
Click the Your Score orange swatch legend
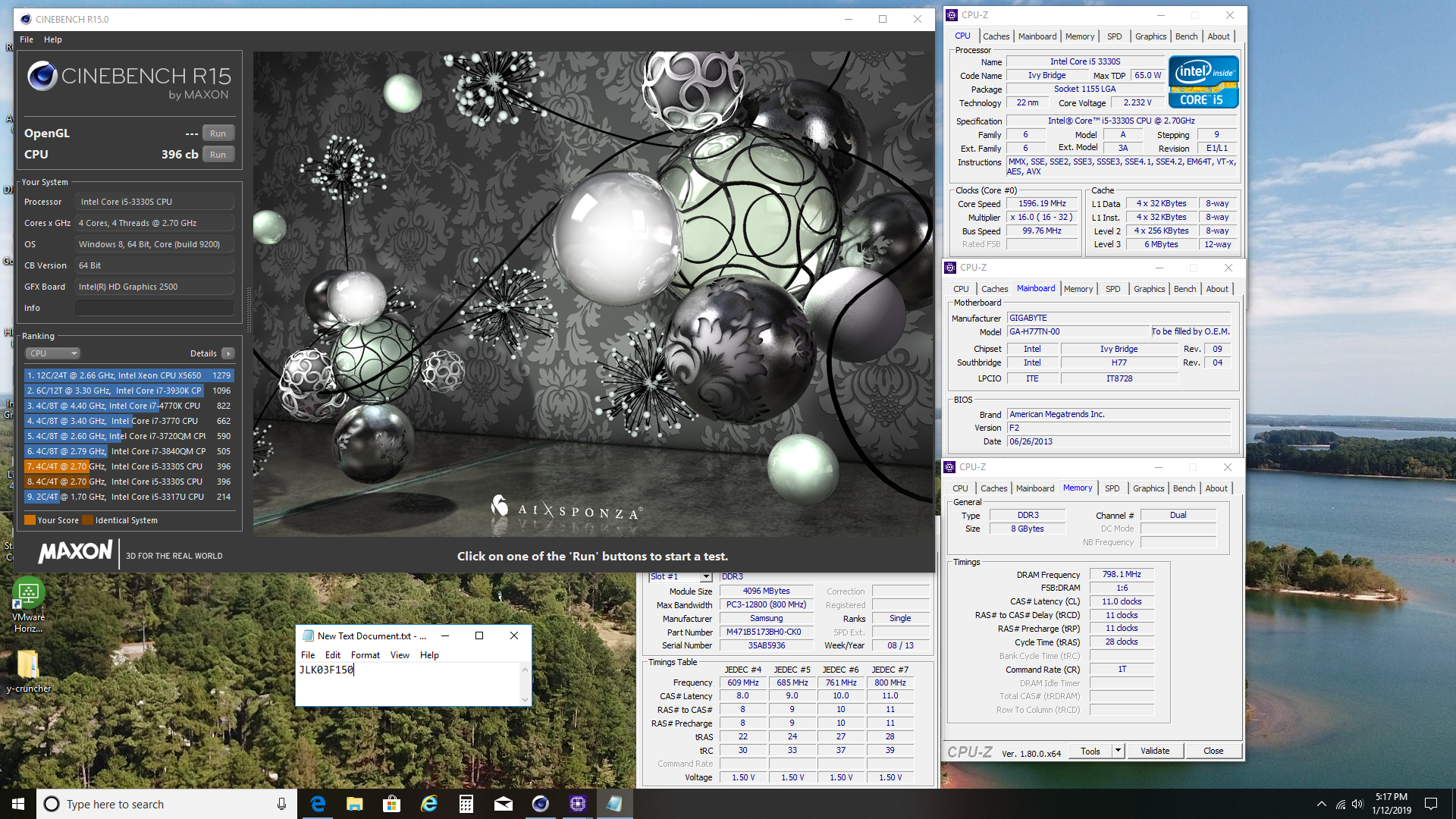[x=30, y=520]
